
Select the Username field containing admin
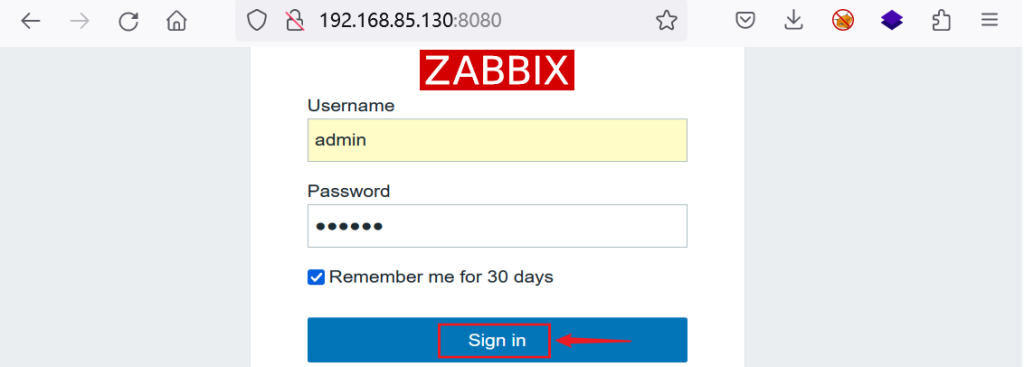(x=497, y=140)
